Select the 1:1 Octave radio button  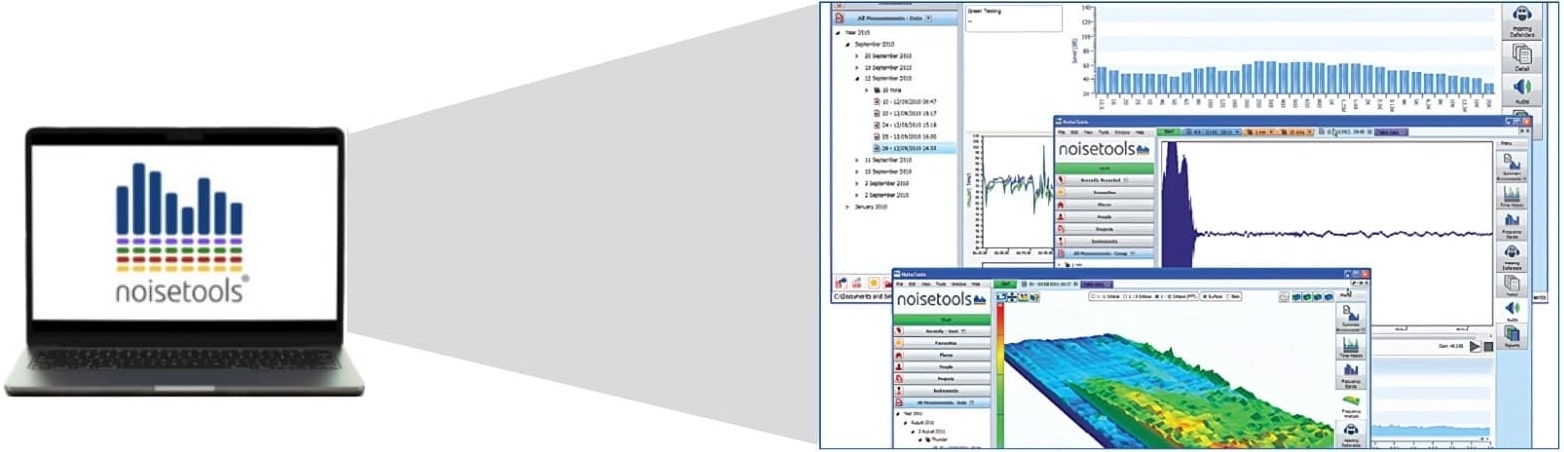pos(1094,297)
